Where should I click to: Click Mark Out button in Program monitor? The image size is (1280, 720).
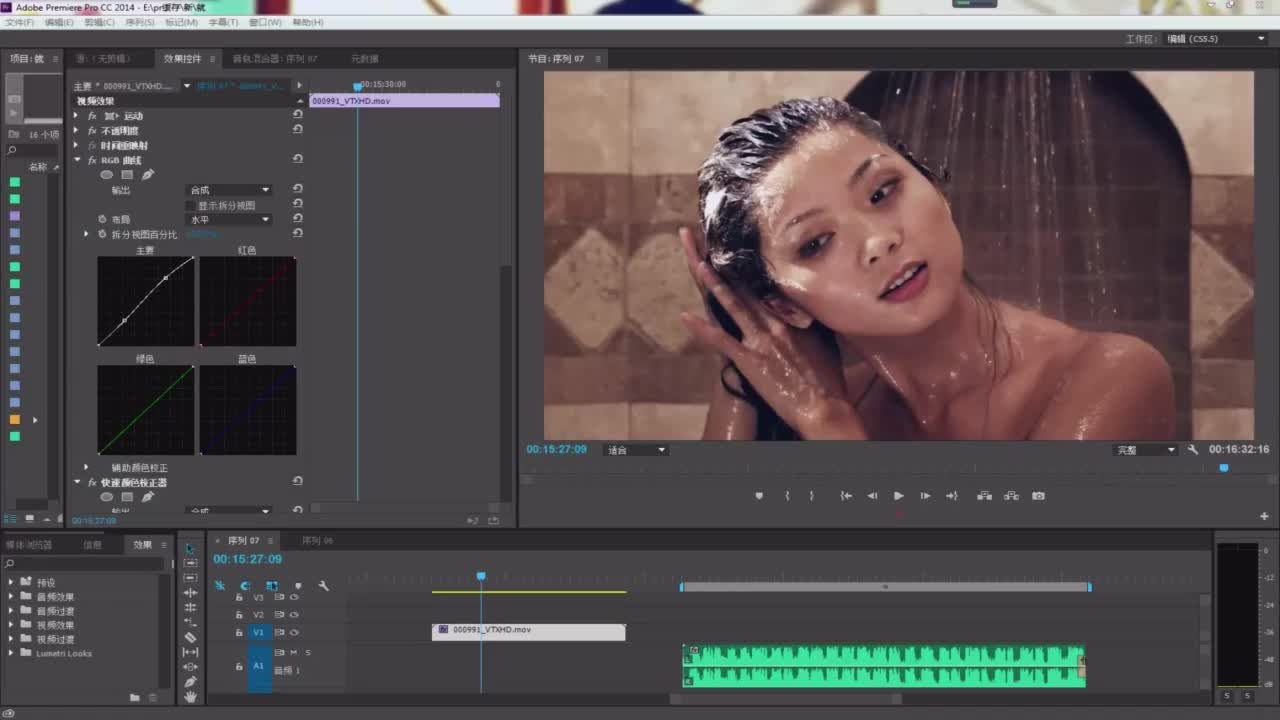pyautogui.click(x=811, y=496)
